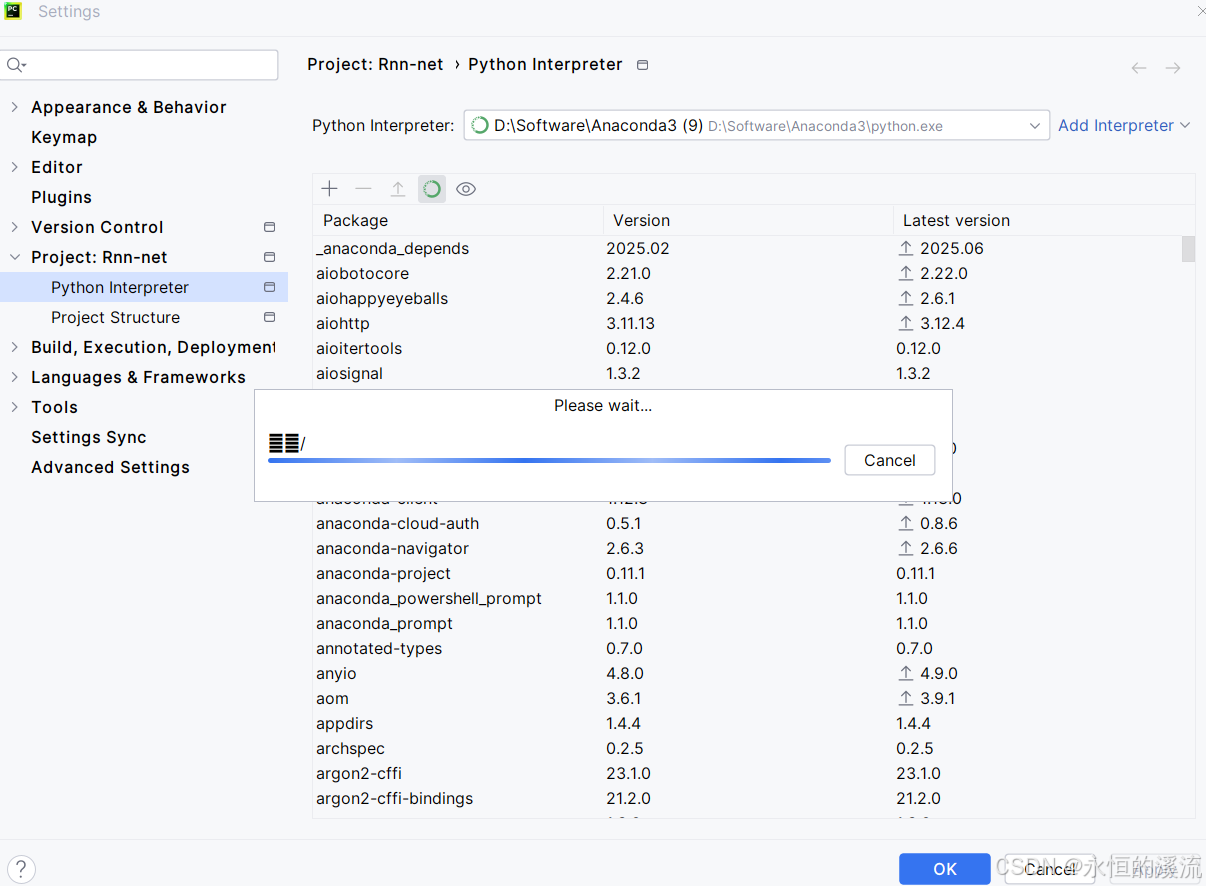1206x886 pixels.
Task: Click upgrade arrow for aom
Action: tap(906, 698)
